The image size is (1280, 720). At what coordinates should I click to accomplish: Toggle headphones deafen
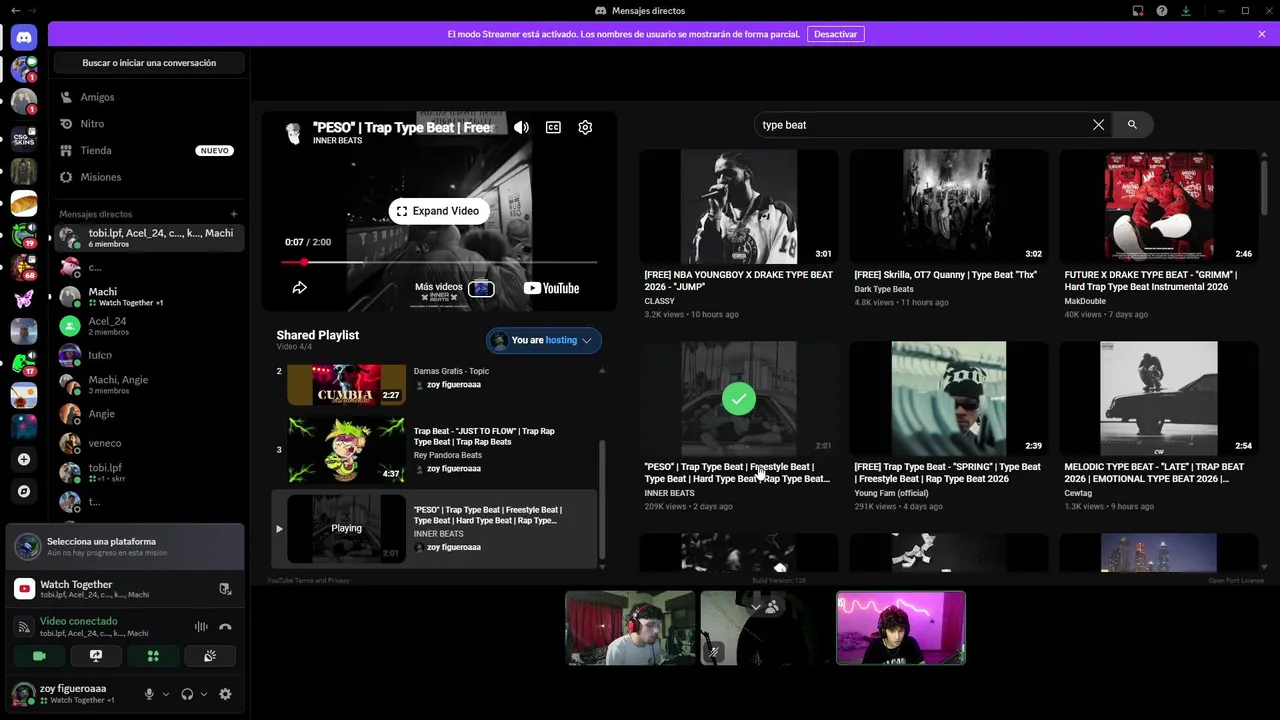pyautogui.click(x=187, y=694)
